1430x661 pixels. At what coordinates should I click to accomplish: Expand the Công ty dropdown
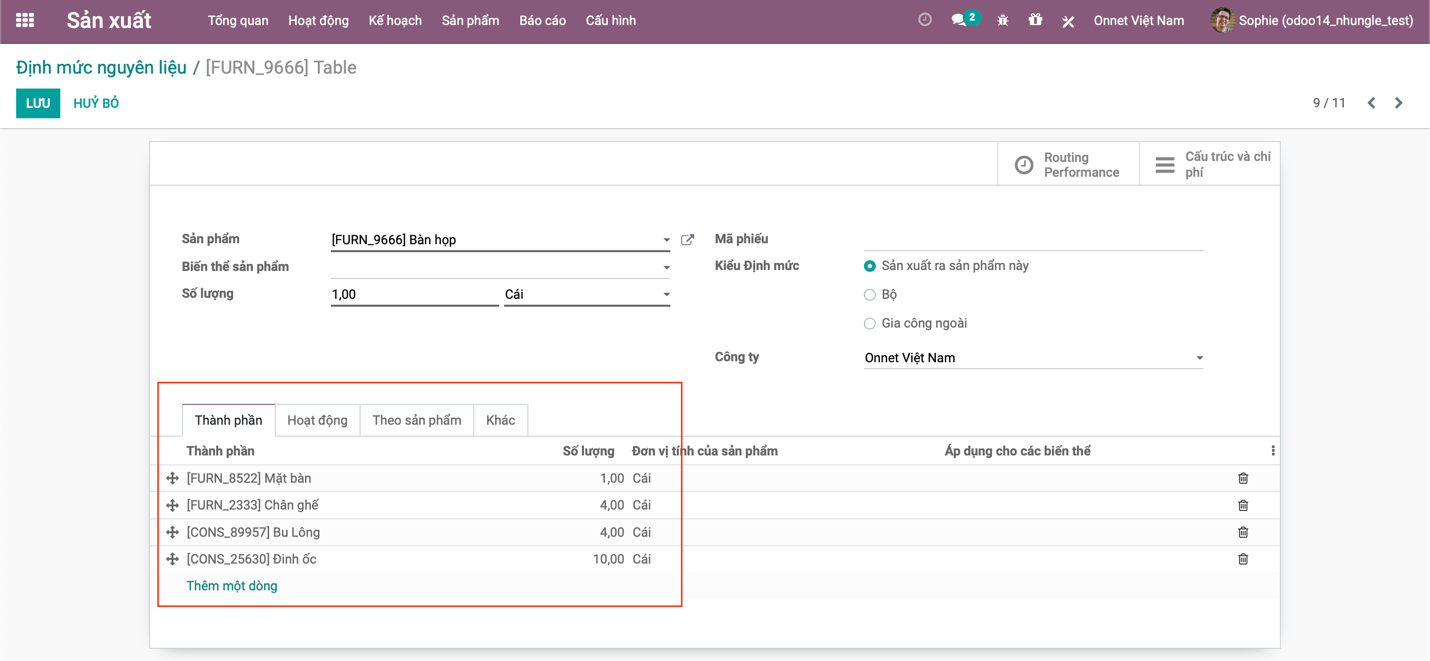1199,358
